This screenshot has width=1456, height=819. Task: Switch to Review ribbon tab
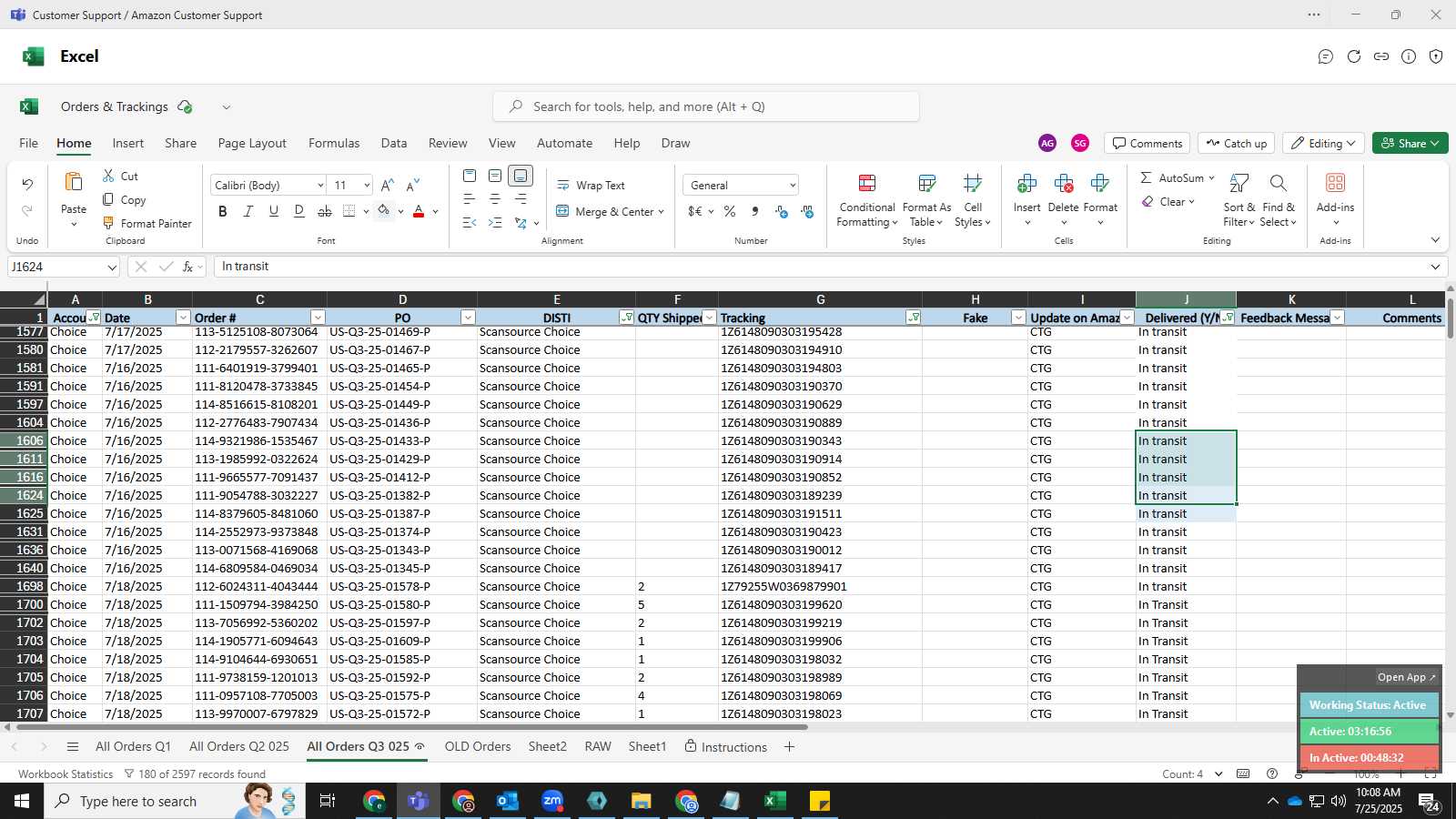coord(448,143)
